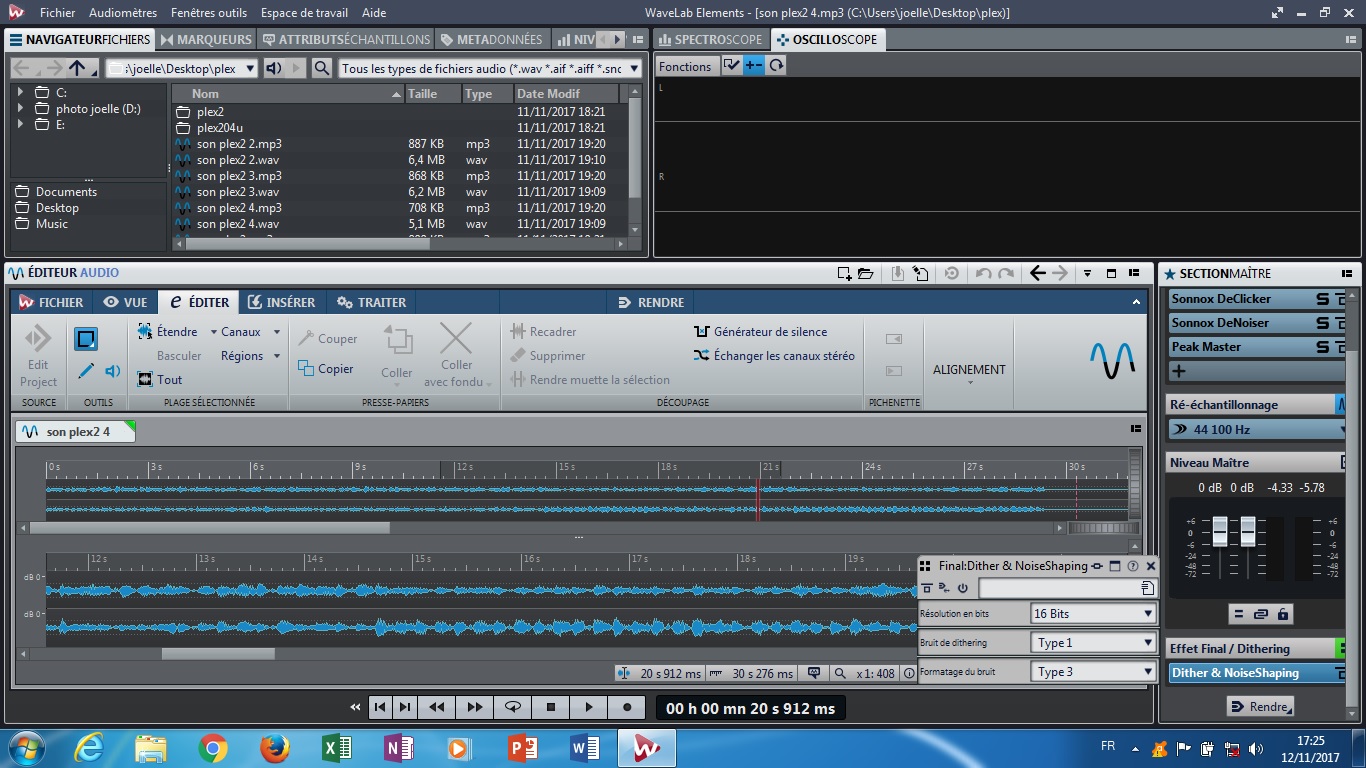Click the left master level fader

[x=1220, y=531]
